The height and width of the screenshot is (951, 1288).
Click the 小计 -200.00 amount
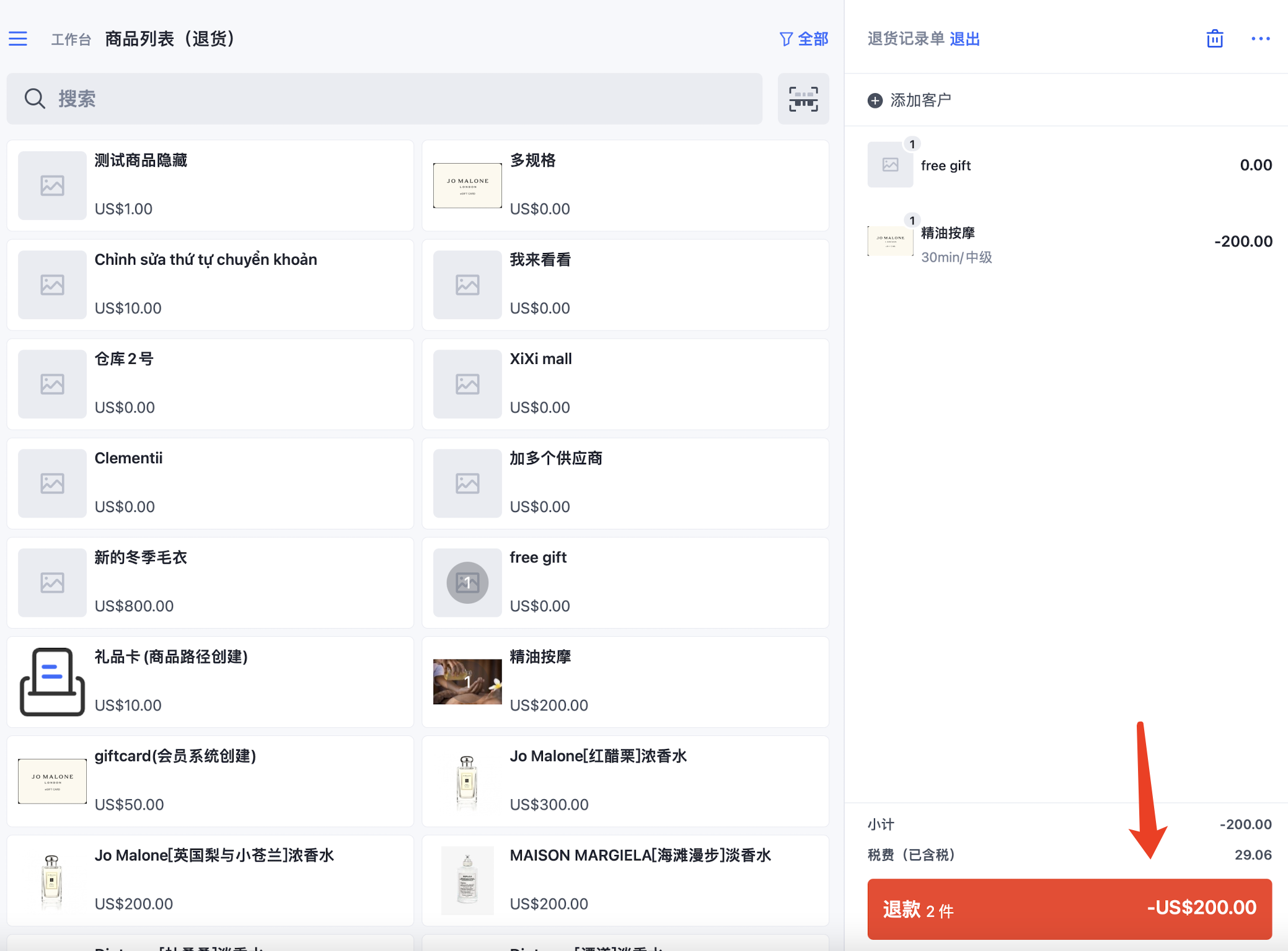[x=1245, y=824]
